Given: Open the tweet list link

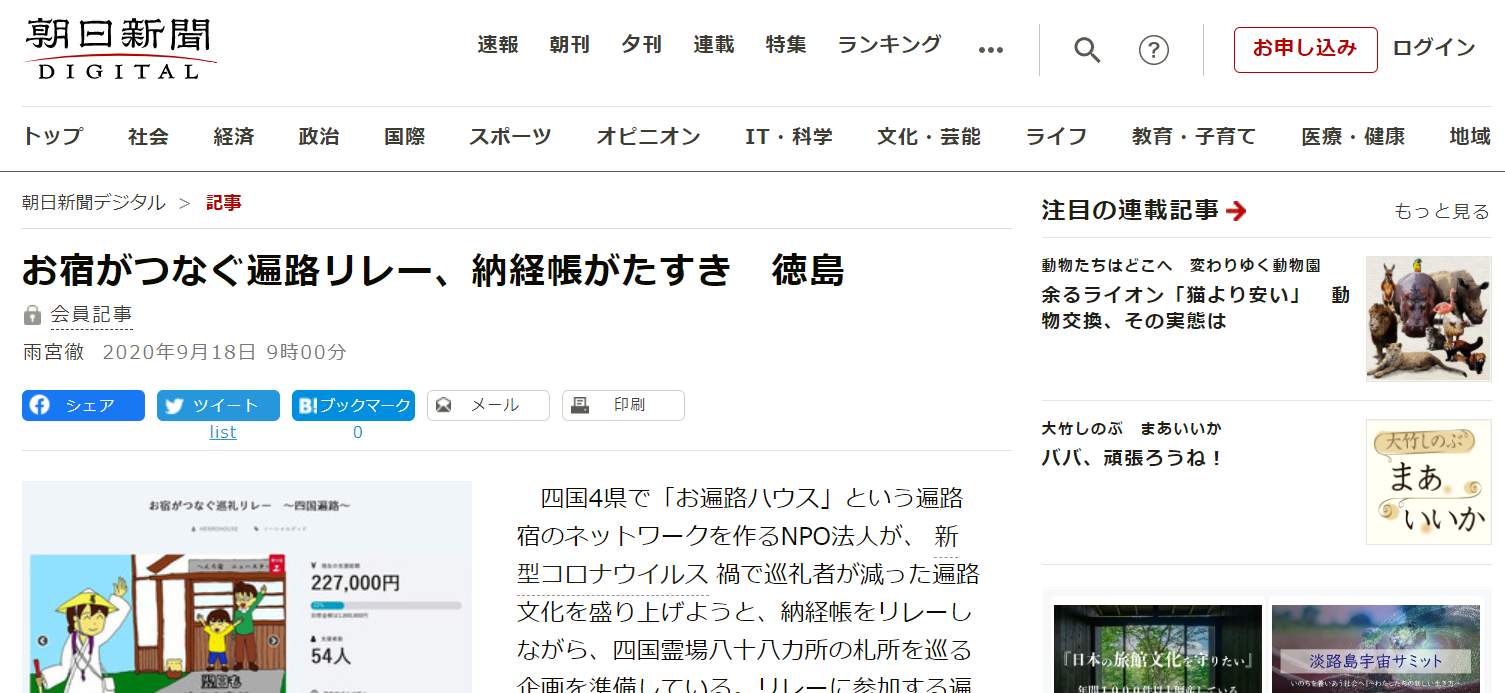Looking at the screenshot, I should pos(223,432).
